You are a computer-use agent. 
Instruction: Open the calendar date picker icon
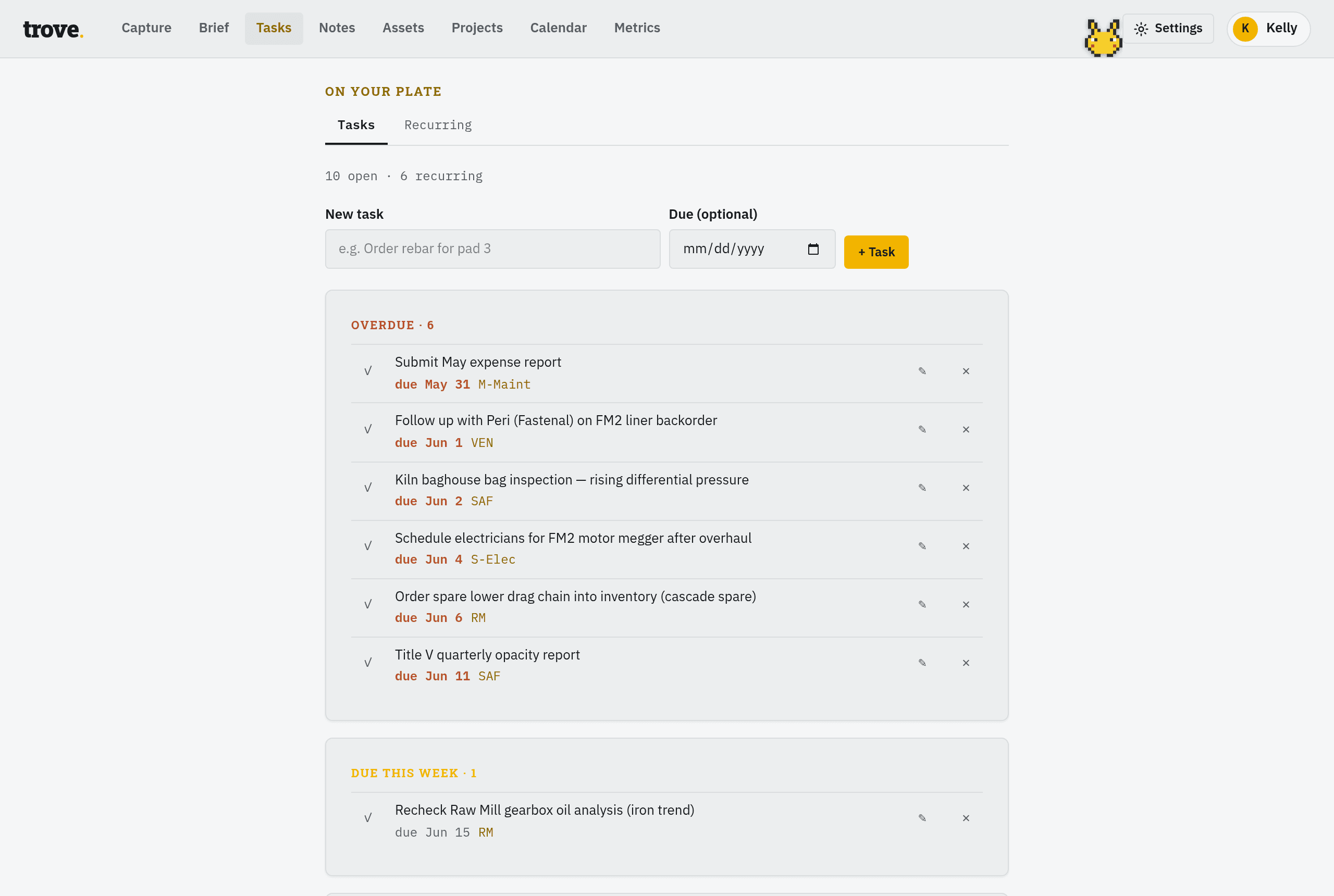[x=813, y=249]
